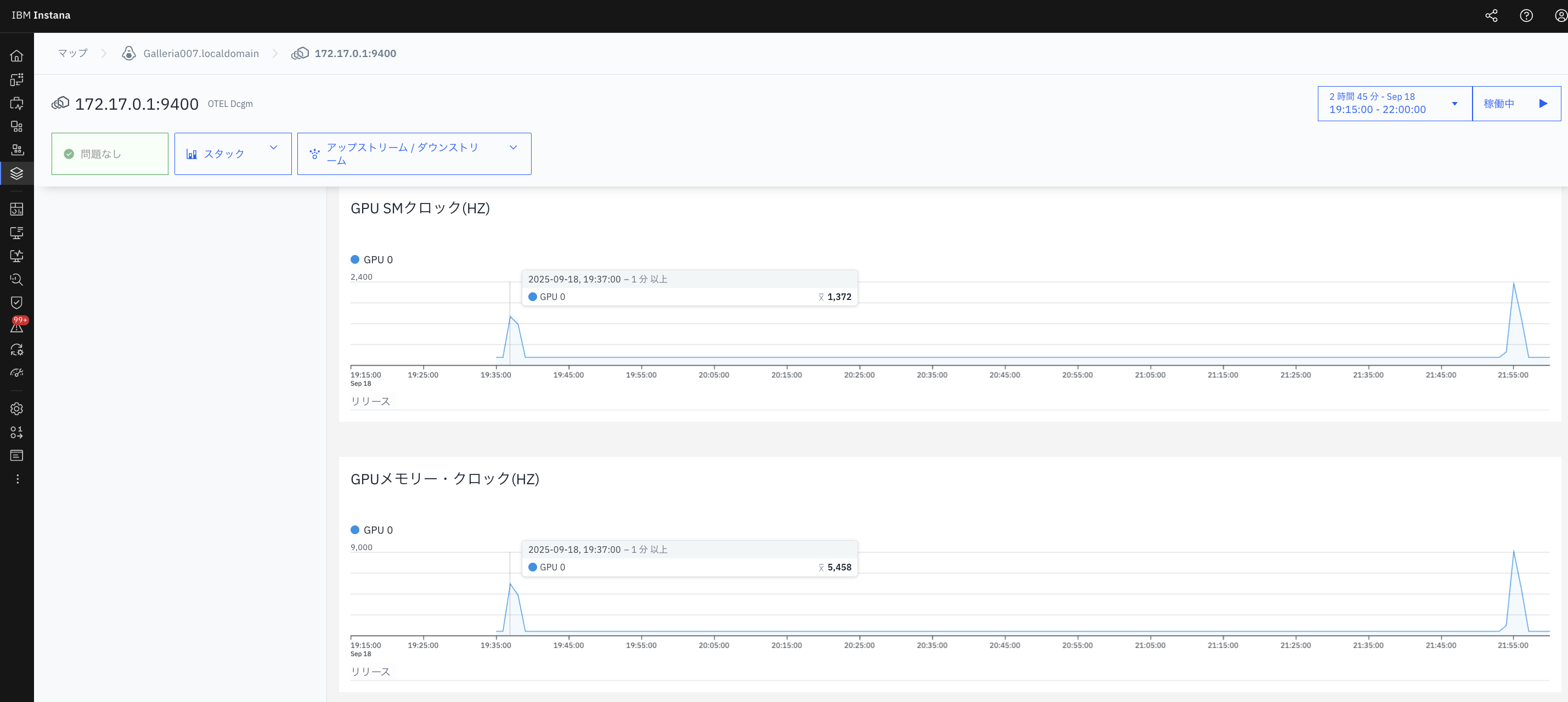Screen dimensions: 1568x702
Task: Toggle GPU 0 legend under GPUメモリー・クロック
Action: coord(372,530)
